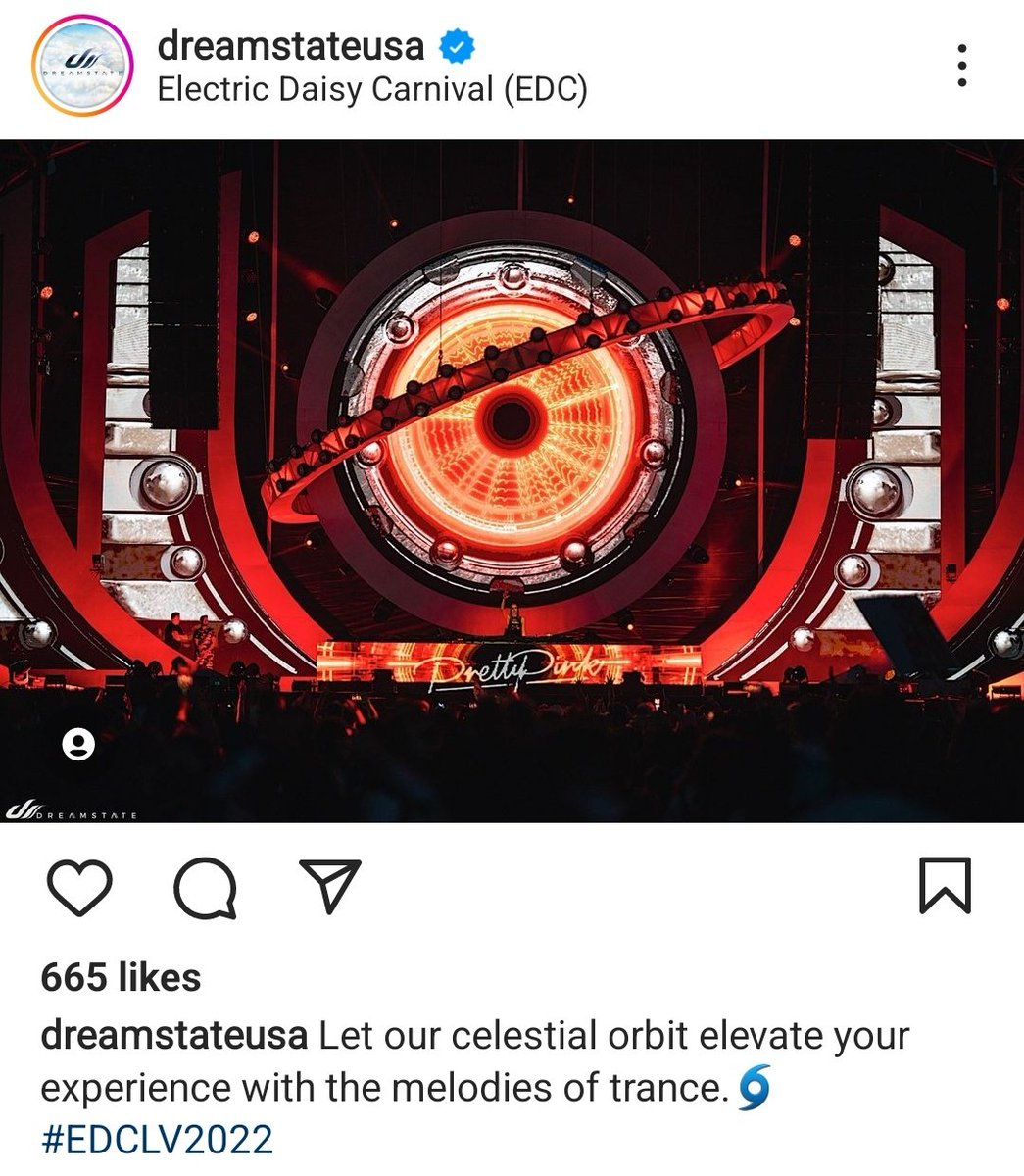The image size is (1024, 1176).
Task: Open the Electric Daisy Carnival (EDC) location
Action: click(x=372, y=90)
